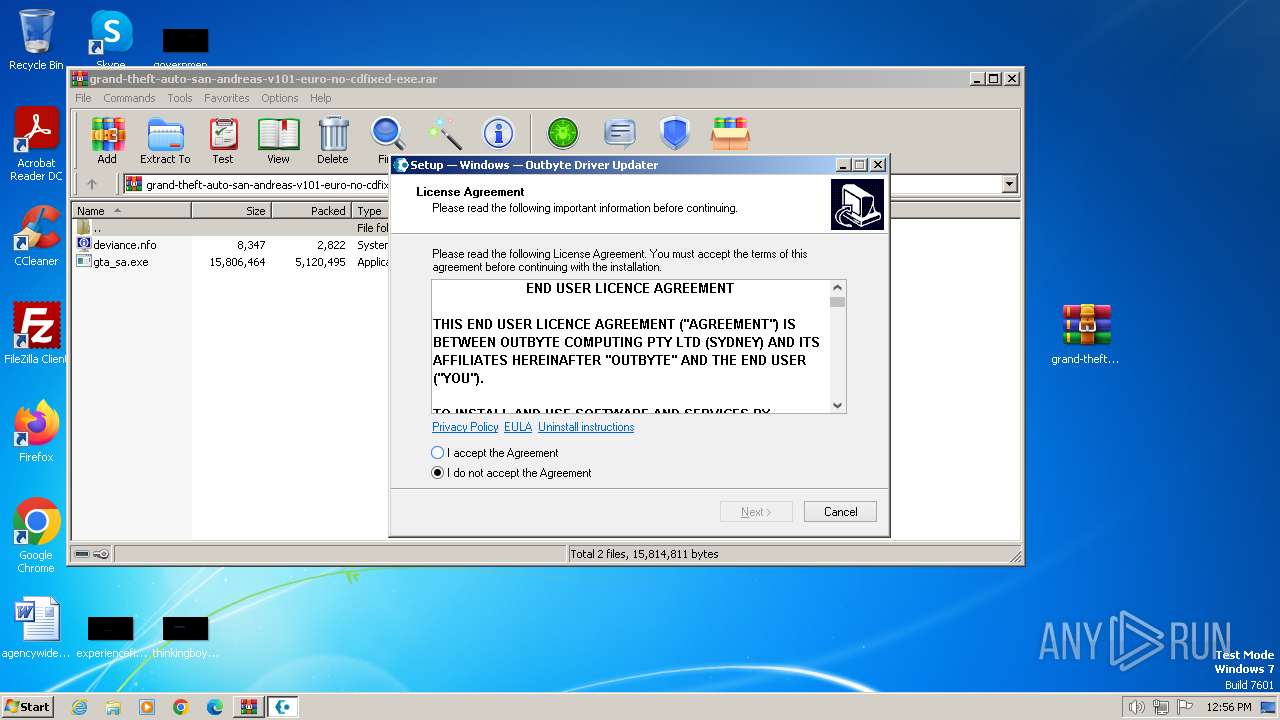
Task: Launch FileZilla Client desktop shortcut
Action: pyautogui.click(x=36, y=334)
